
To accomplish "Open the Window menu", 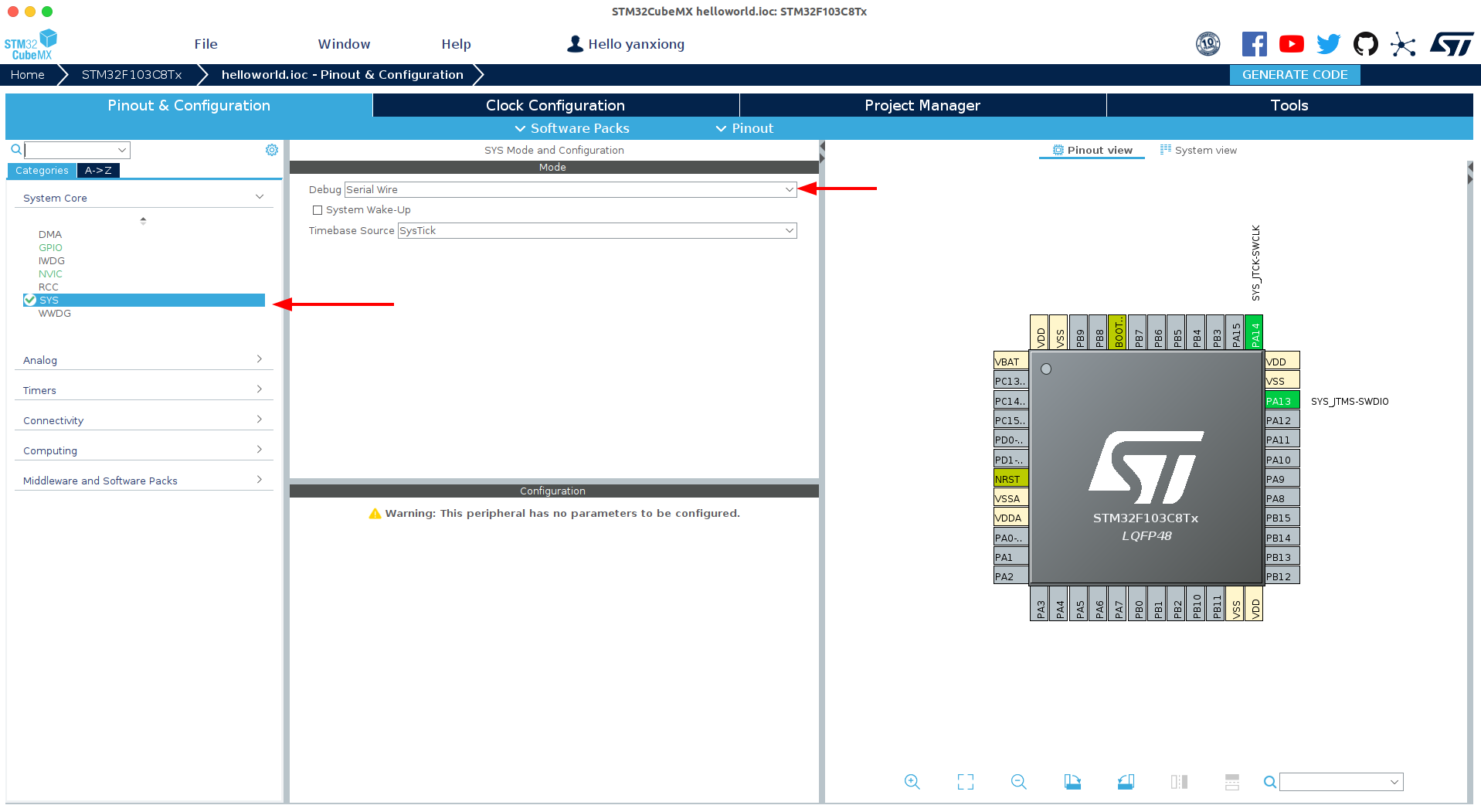I will point(344,44).
